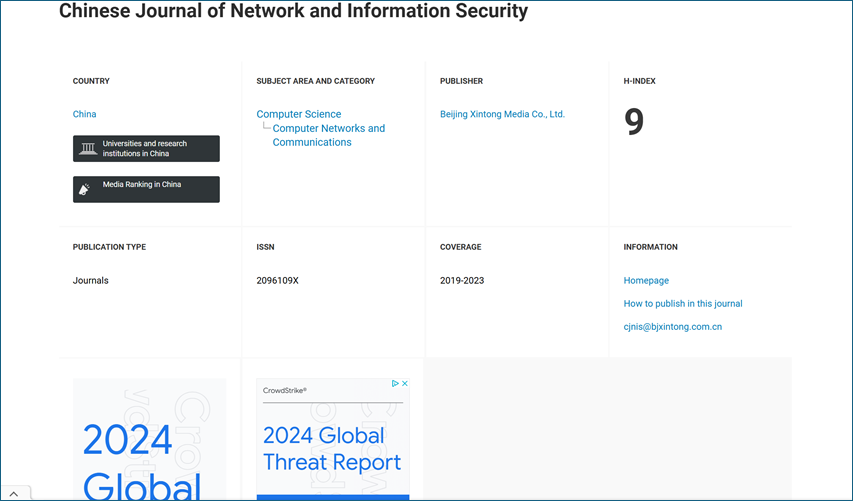Close the CrowdStrike ad with X icon

click(405, 384)
